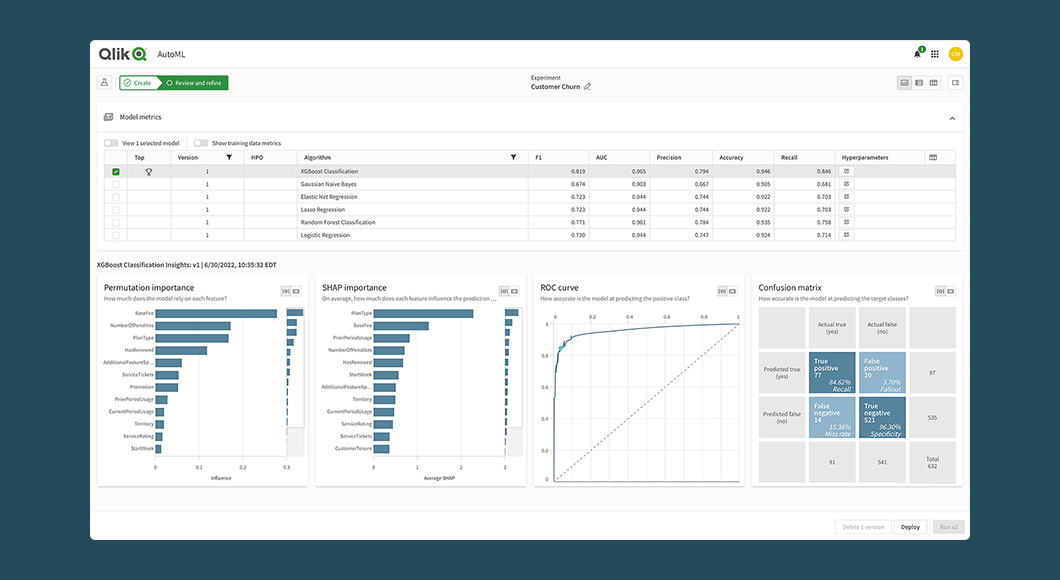Open the CM user profile avatar

(955, 54)
